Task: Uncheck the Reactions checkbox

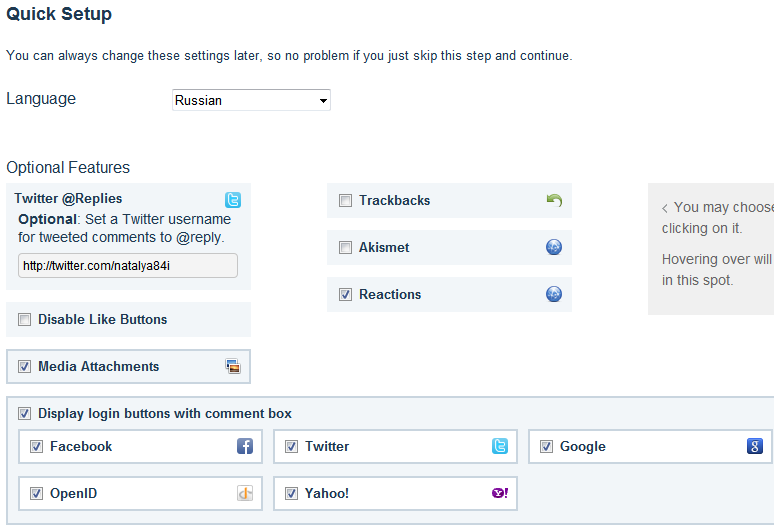Action: coord(346,294)
